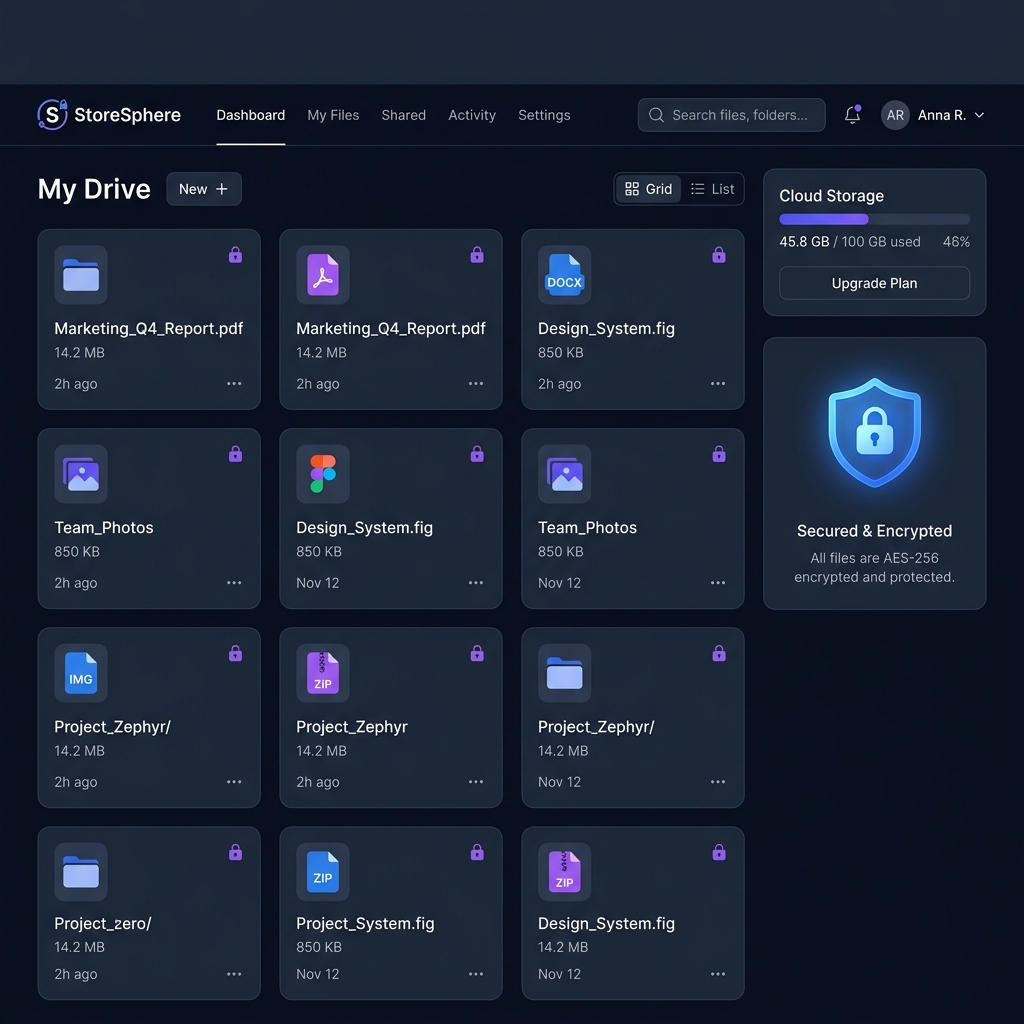This screenshot has width=1024, height=1024.
Task: Click the IMG file icon on the Project_Zephyr/ card
Action: [81, 673]
